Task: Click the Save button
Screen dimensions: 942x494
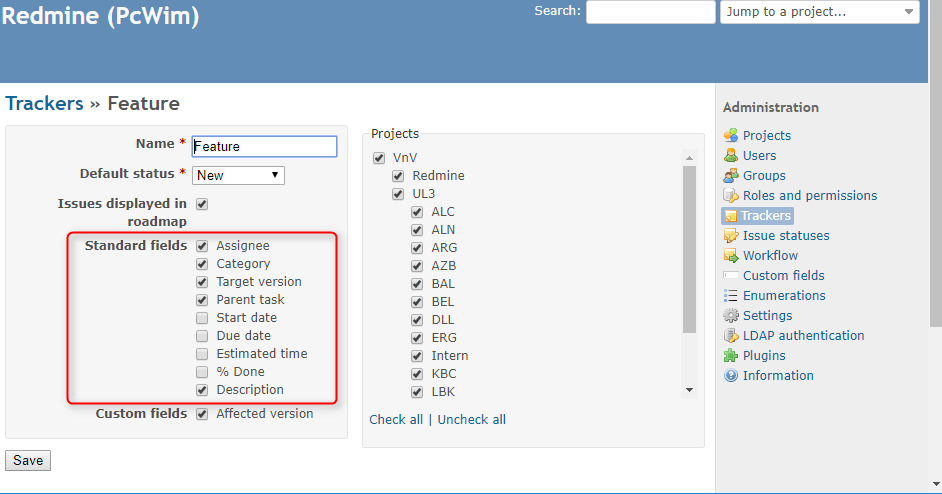Action: [28, 460]
